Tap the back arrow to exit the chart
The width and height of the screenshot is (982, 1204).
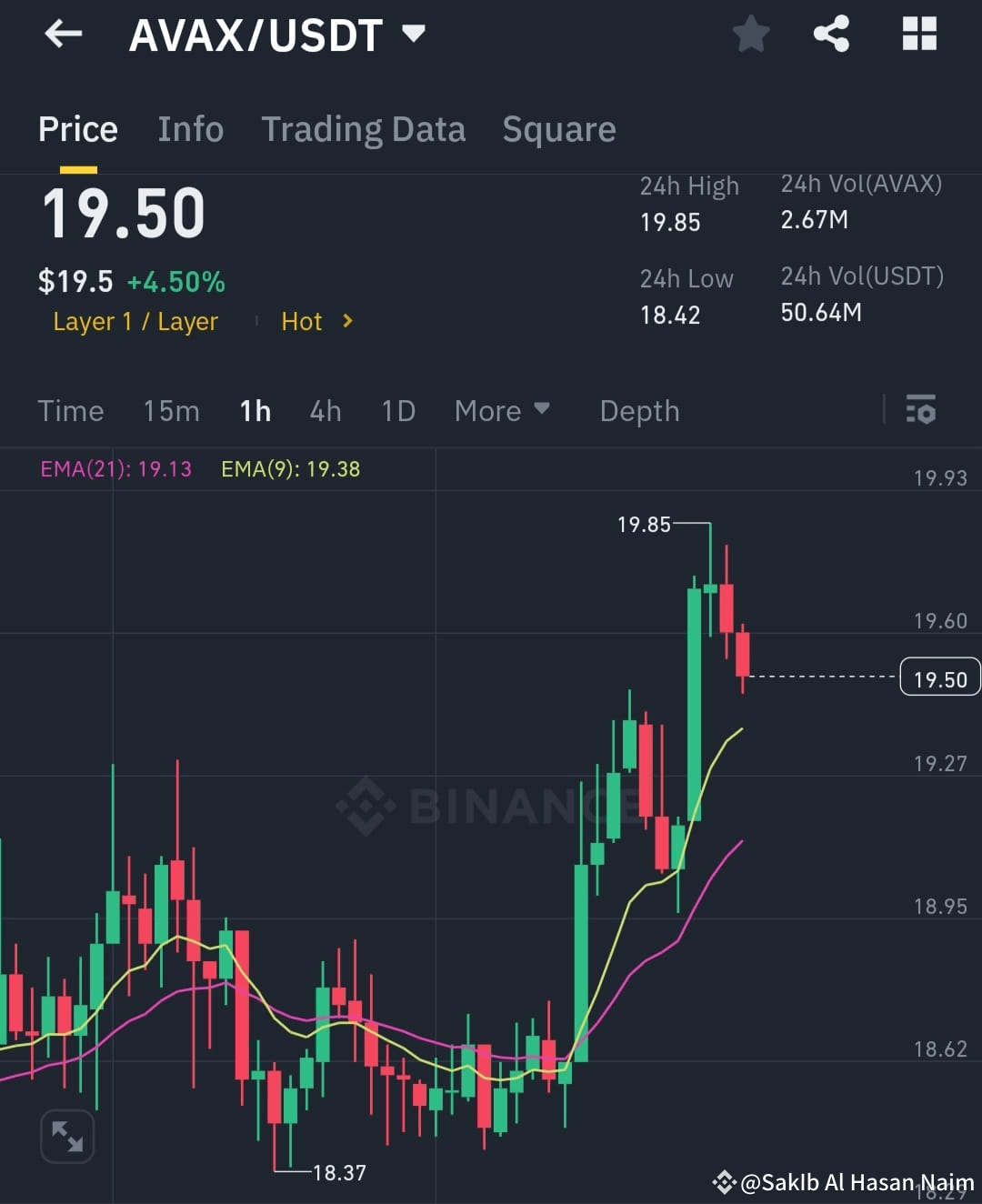(x=62, y=34)
